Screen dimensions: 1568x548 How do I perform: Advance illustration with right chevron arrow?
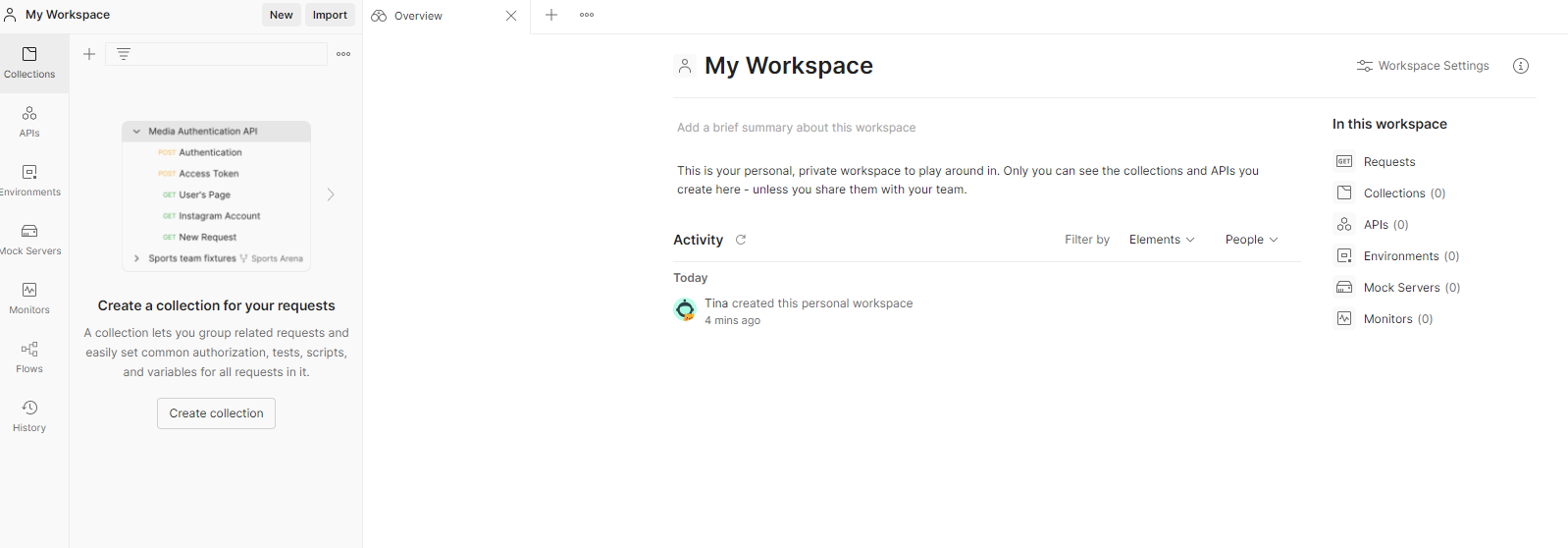click(331, 194)
